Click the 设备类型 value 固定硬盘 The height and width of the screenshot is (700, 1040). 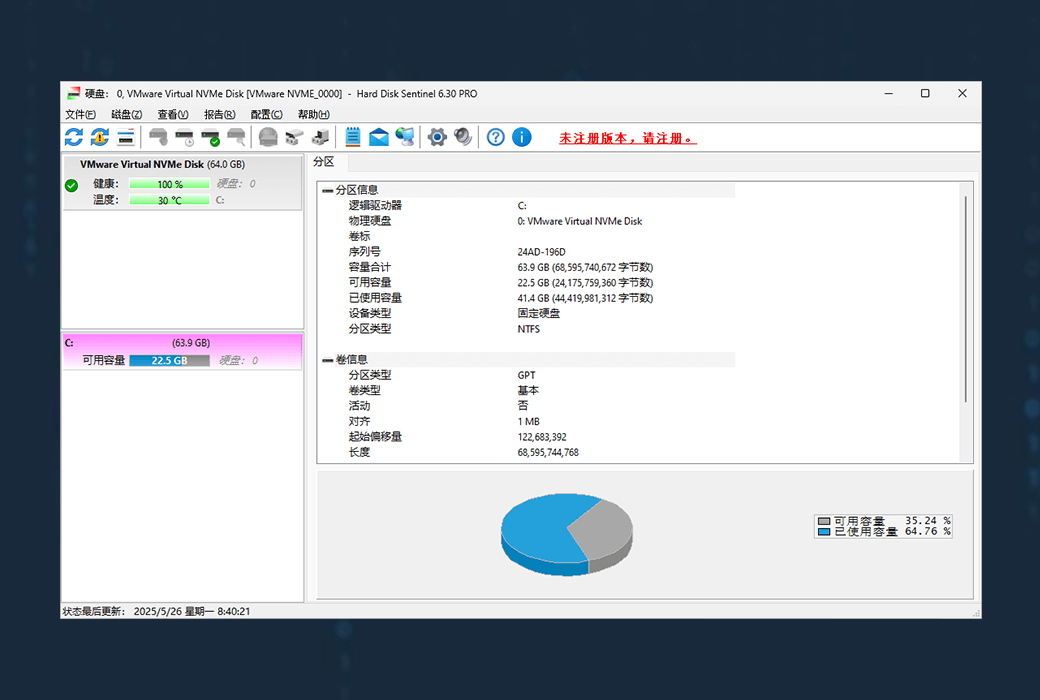[539, 313]
